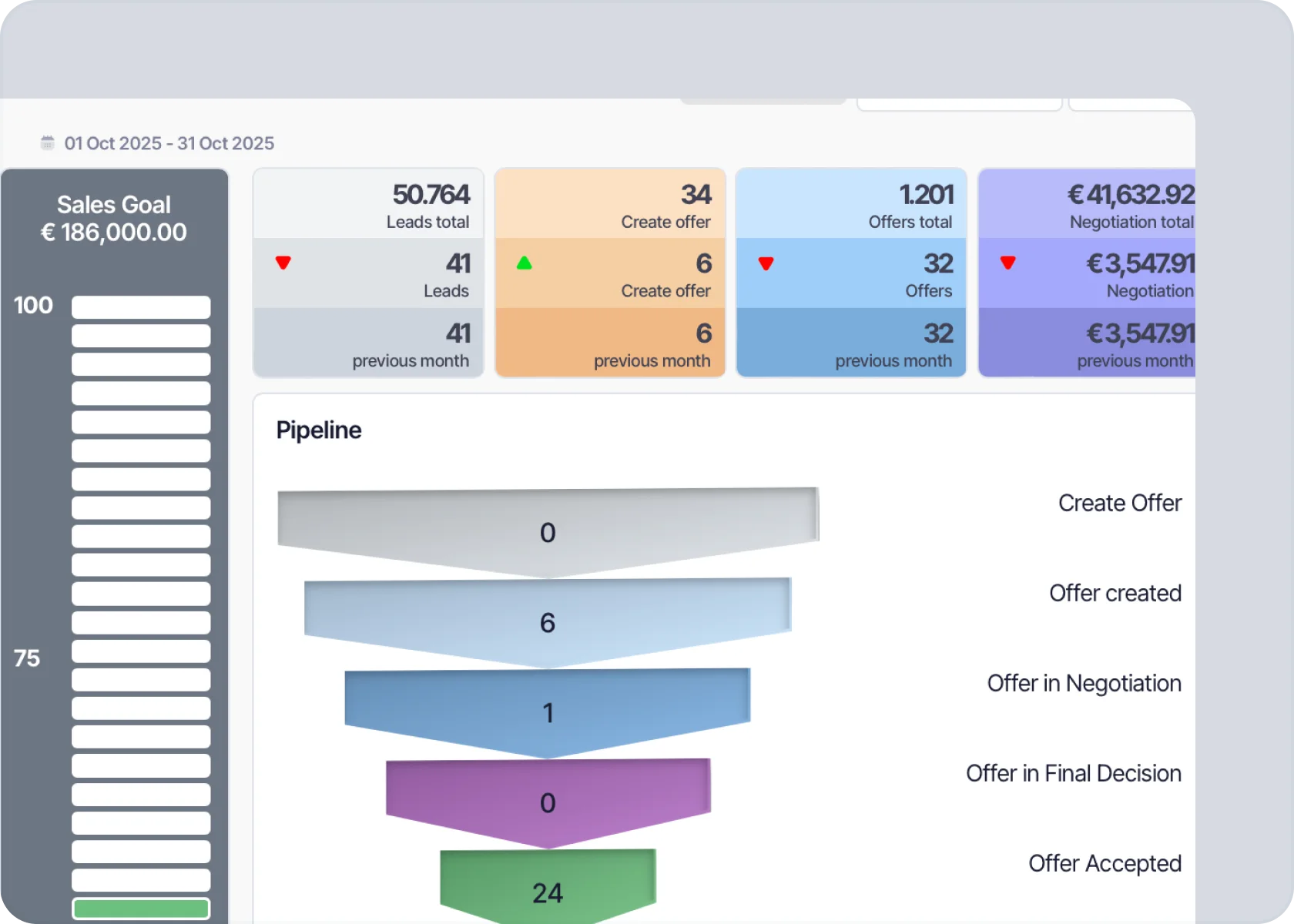Image resolution: width=1294 pixels, height=924 pixels.
Task: Click the green up arrow in Create offer card
Action: (x=525, y=263)
